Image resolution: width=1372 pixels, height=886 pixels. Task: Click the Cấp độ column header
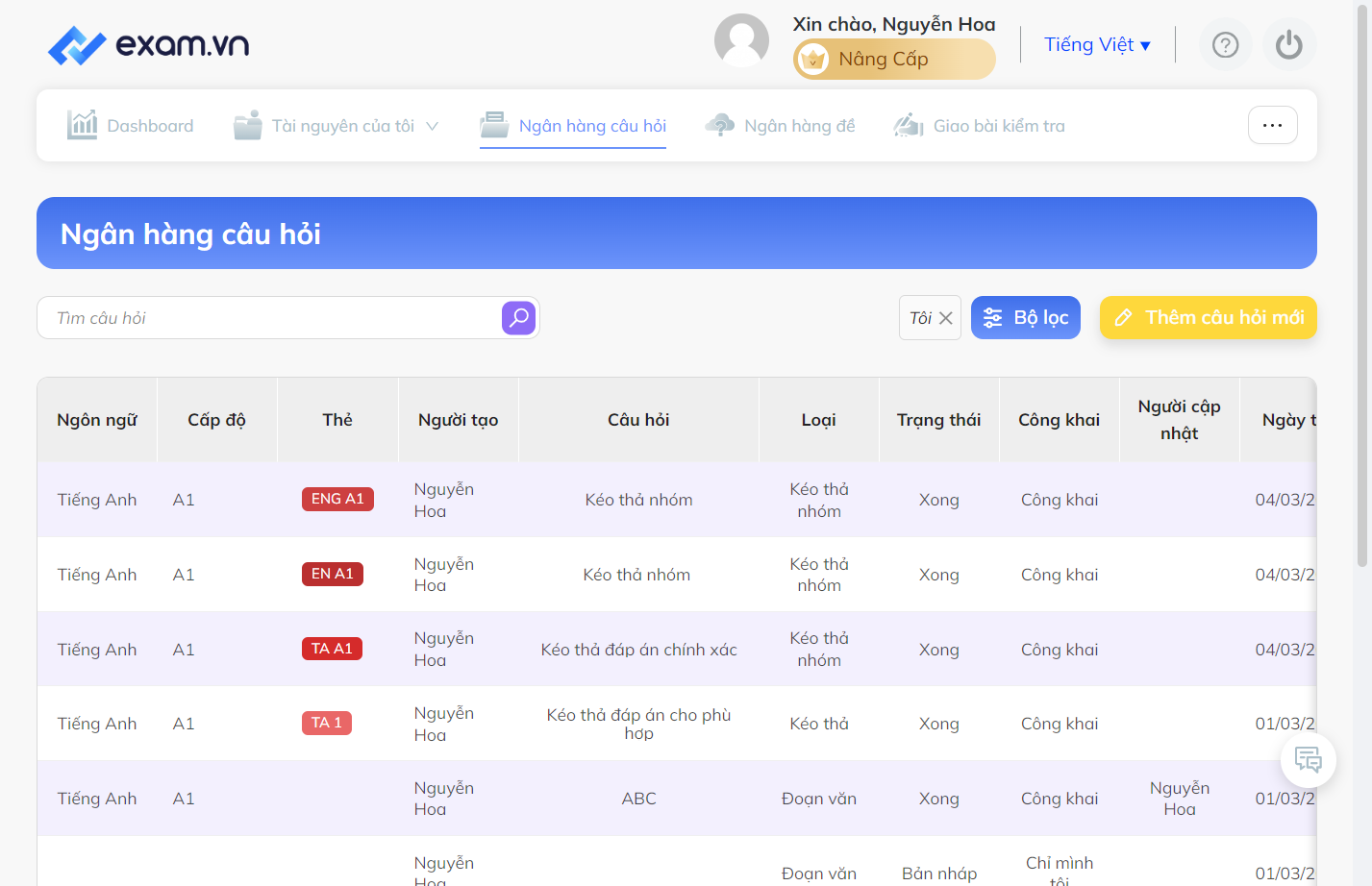point(217,420)
